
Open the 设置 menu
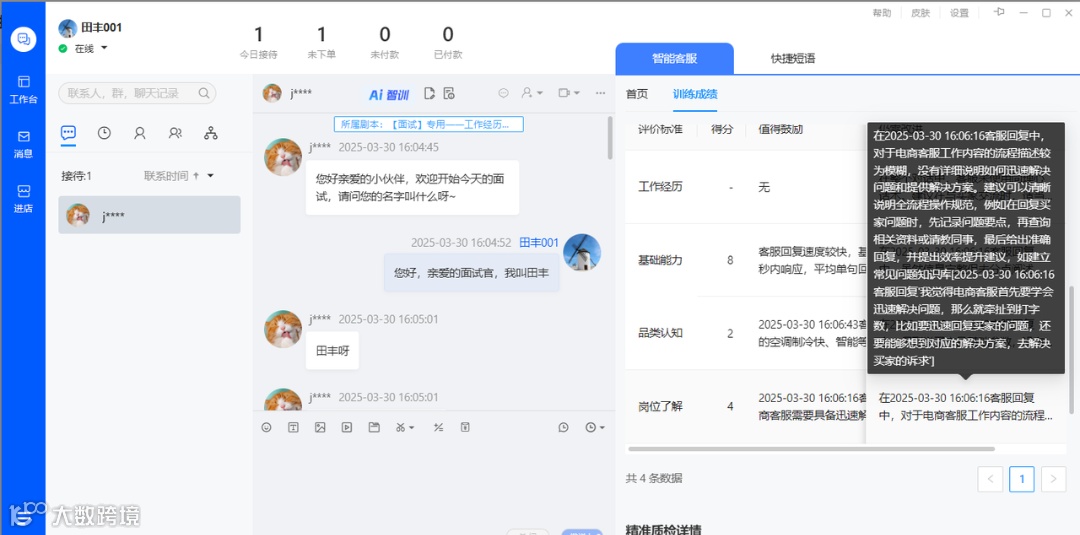(959, 13)
